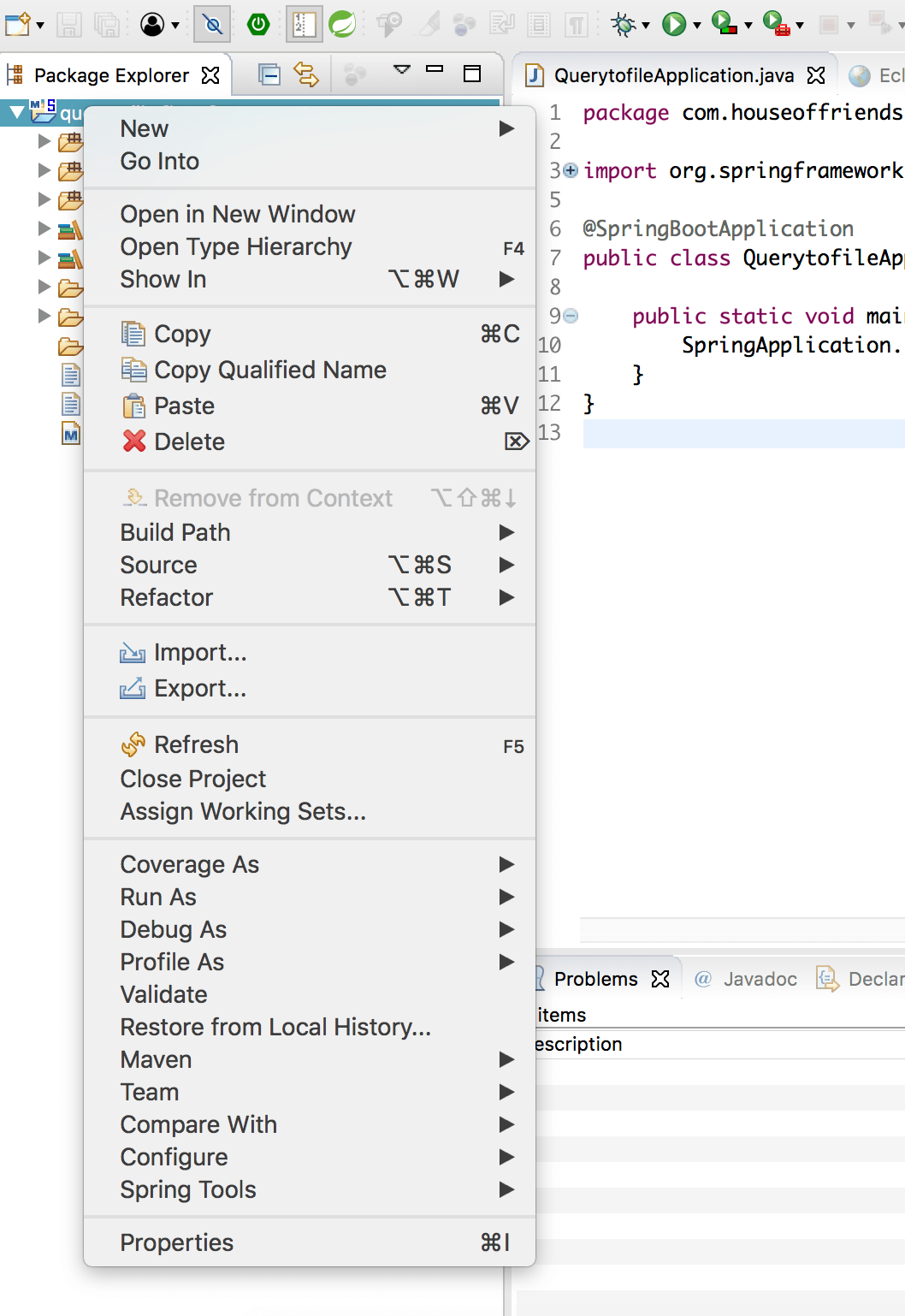Open the Spring Boot Dashboard icon
The width and height of the screenshot is (905, 1316).
(x=258, y=24)
